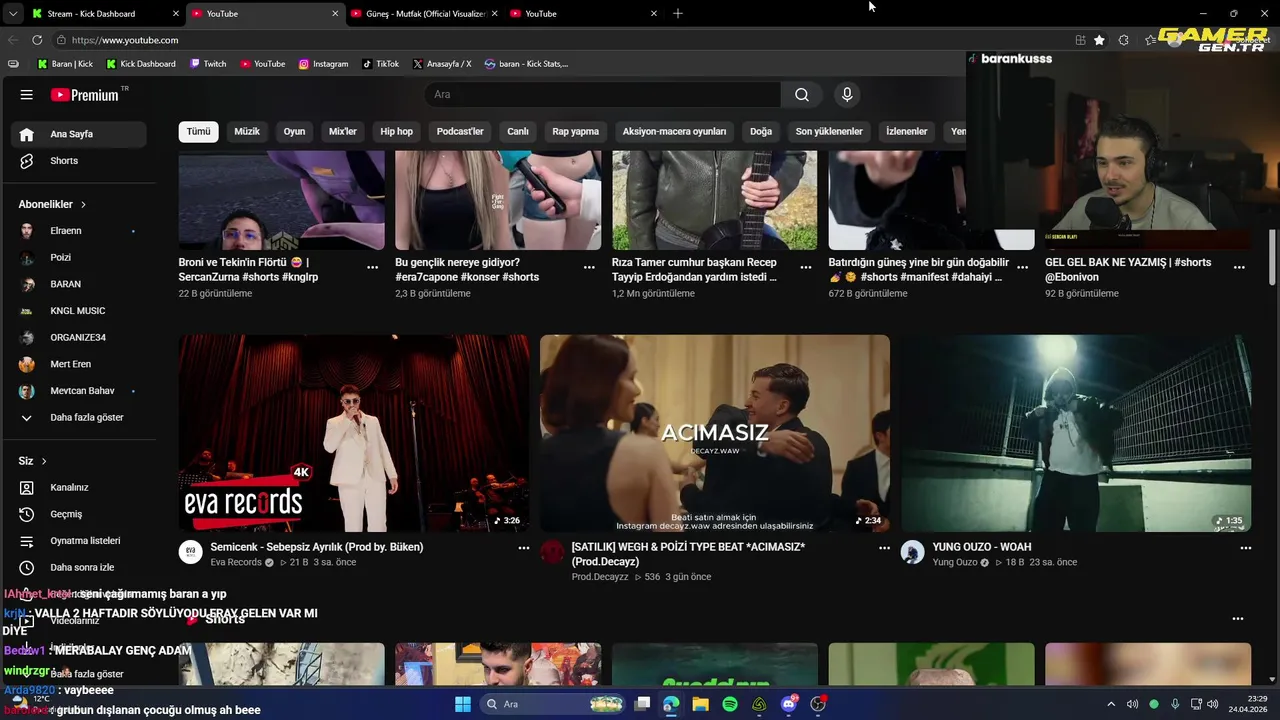
Task: Click the Eva Records channel avatar
Action: [x=190, y=553]
